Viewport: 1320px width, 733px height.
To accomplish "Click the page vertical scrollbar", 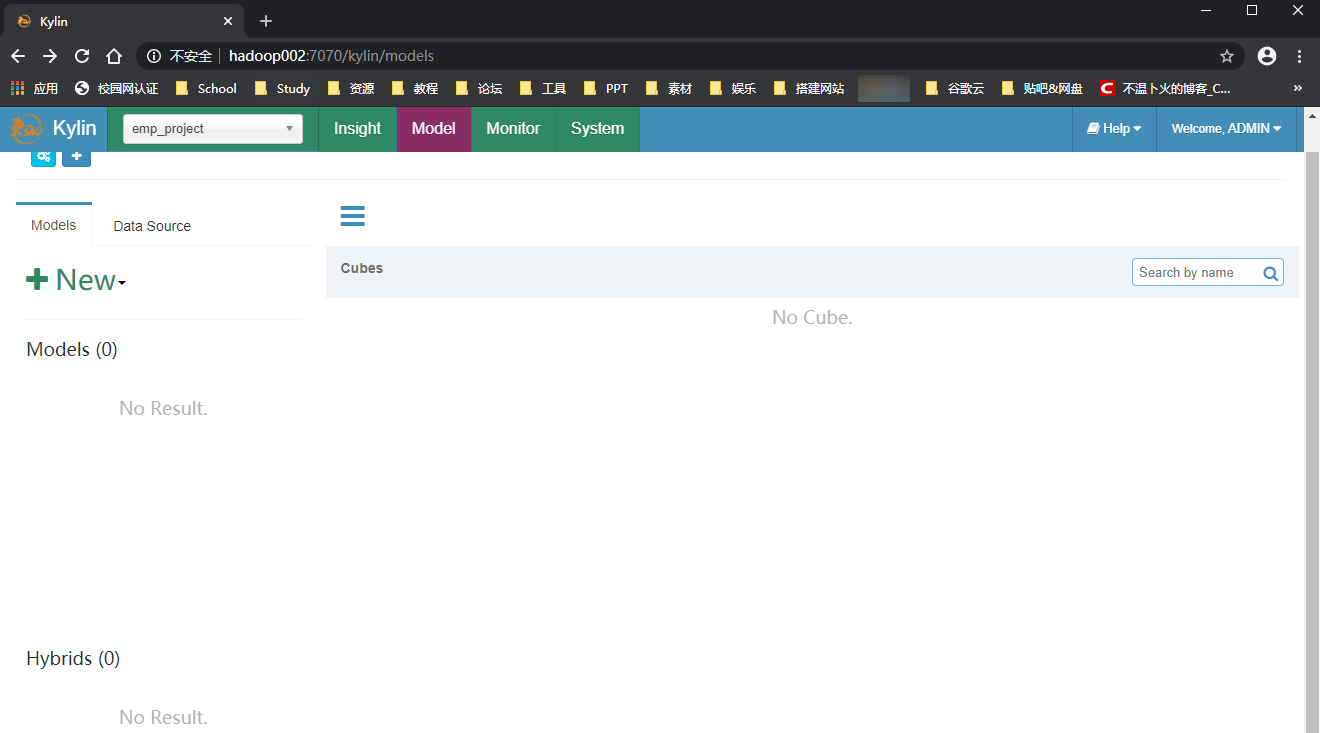I will pos(1312,440).
